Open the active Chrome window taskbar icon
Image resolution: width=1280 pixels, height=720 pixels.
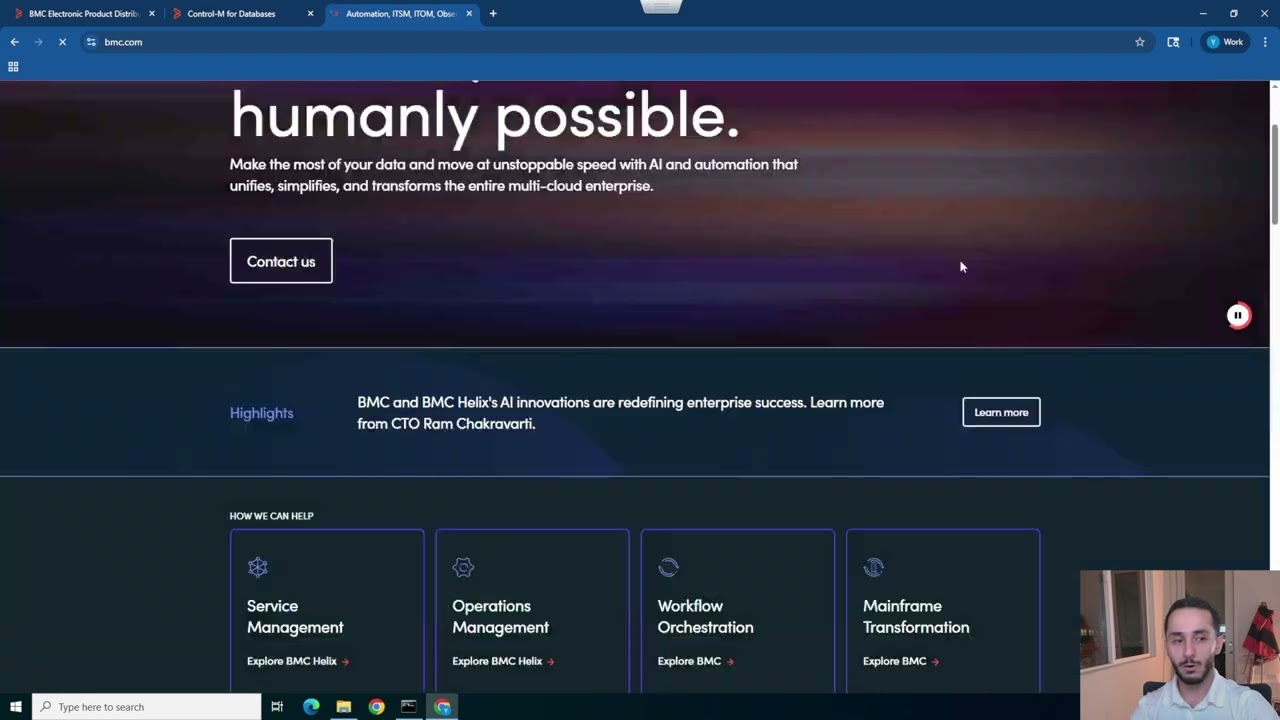442,707
